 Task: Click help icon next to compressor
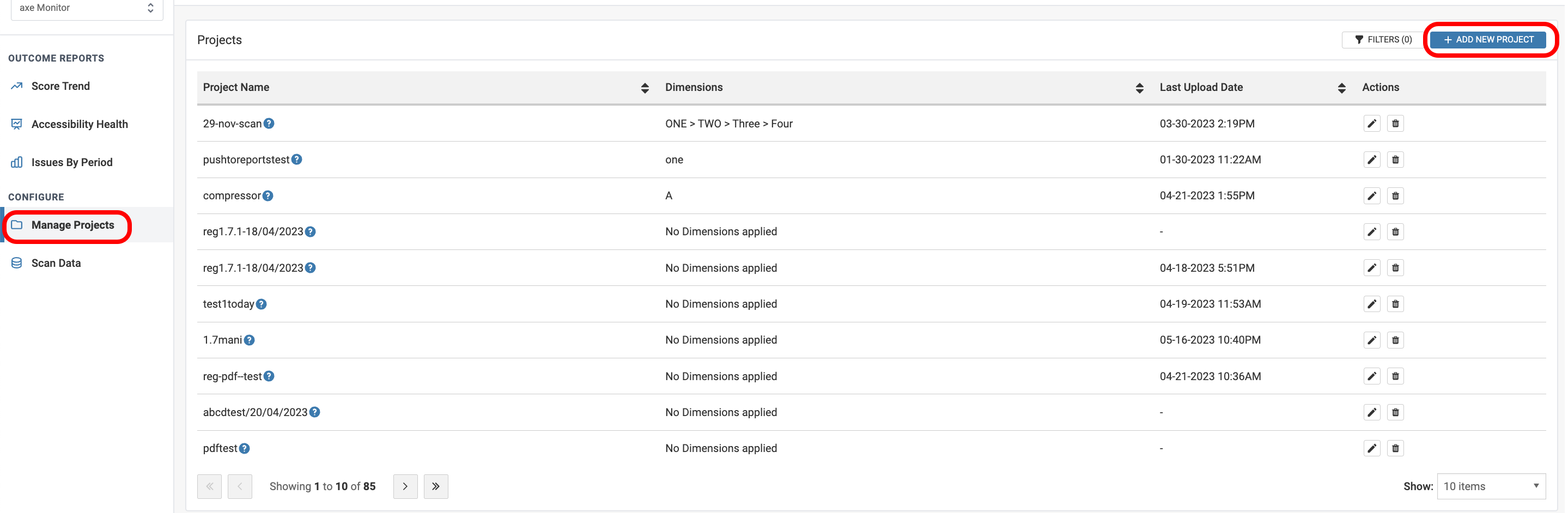pos(268,196)
